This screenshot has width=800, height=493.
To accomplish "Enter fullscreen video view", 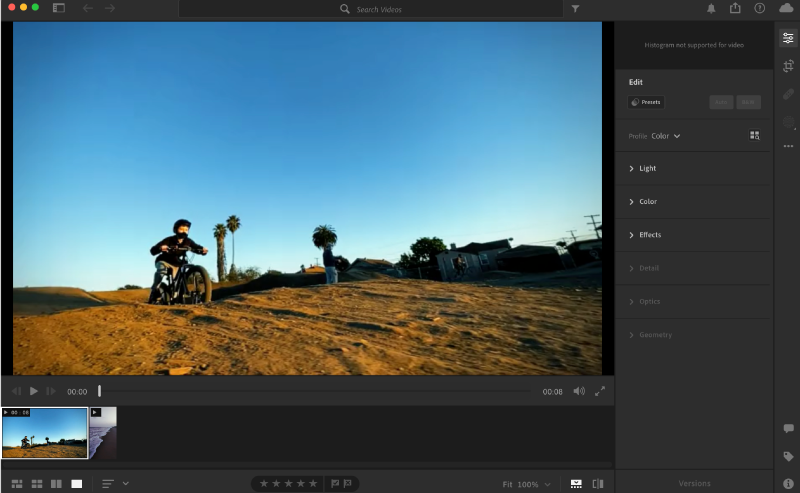I will pos(599,391).
